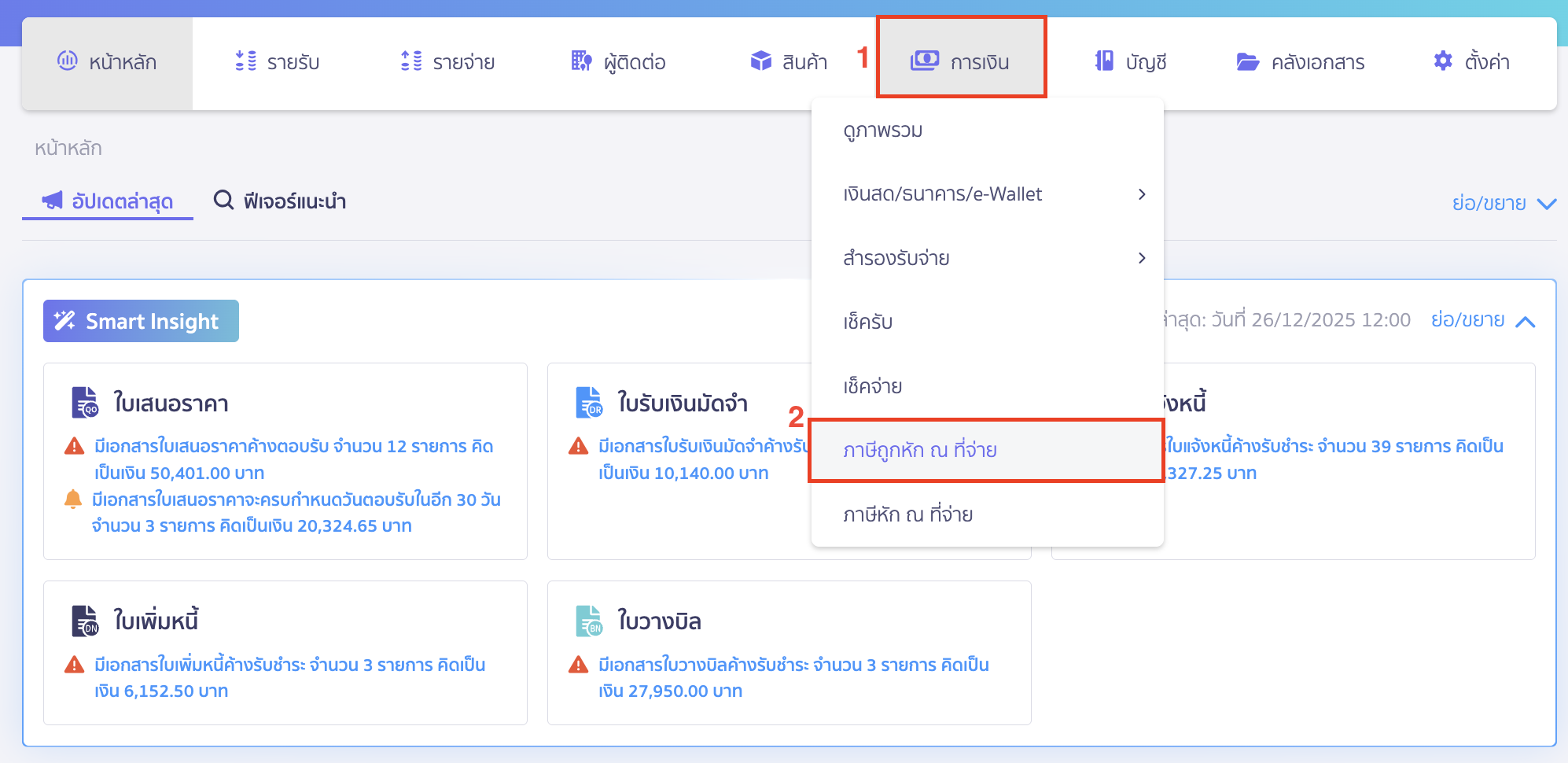Switch to the ฟีเจอร์แนะนำ tab

pos(280,201)
